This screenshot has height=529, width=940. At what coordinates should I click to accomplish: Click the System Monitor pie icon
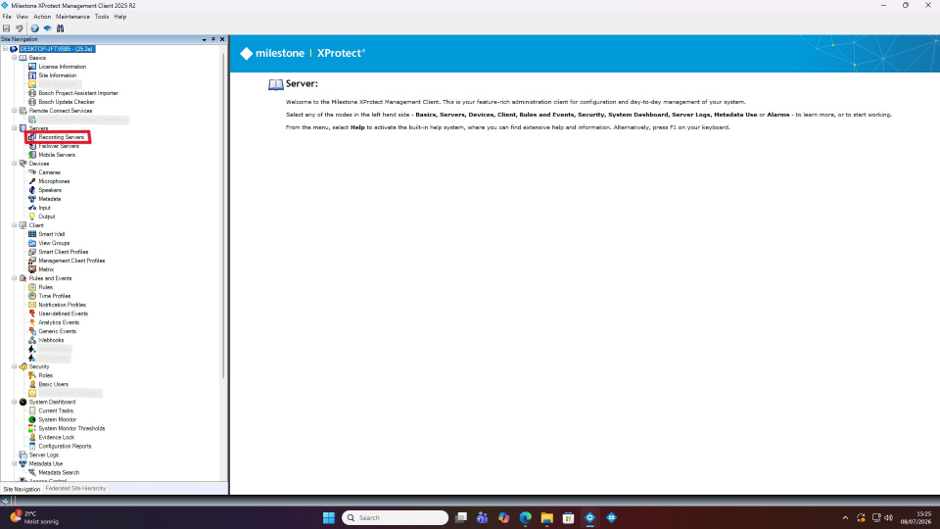tap(32, 420)
